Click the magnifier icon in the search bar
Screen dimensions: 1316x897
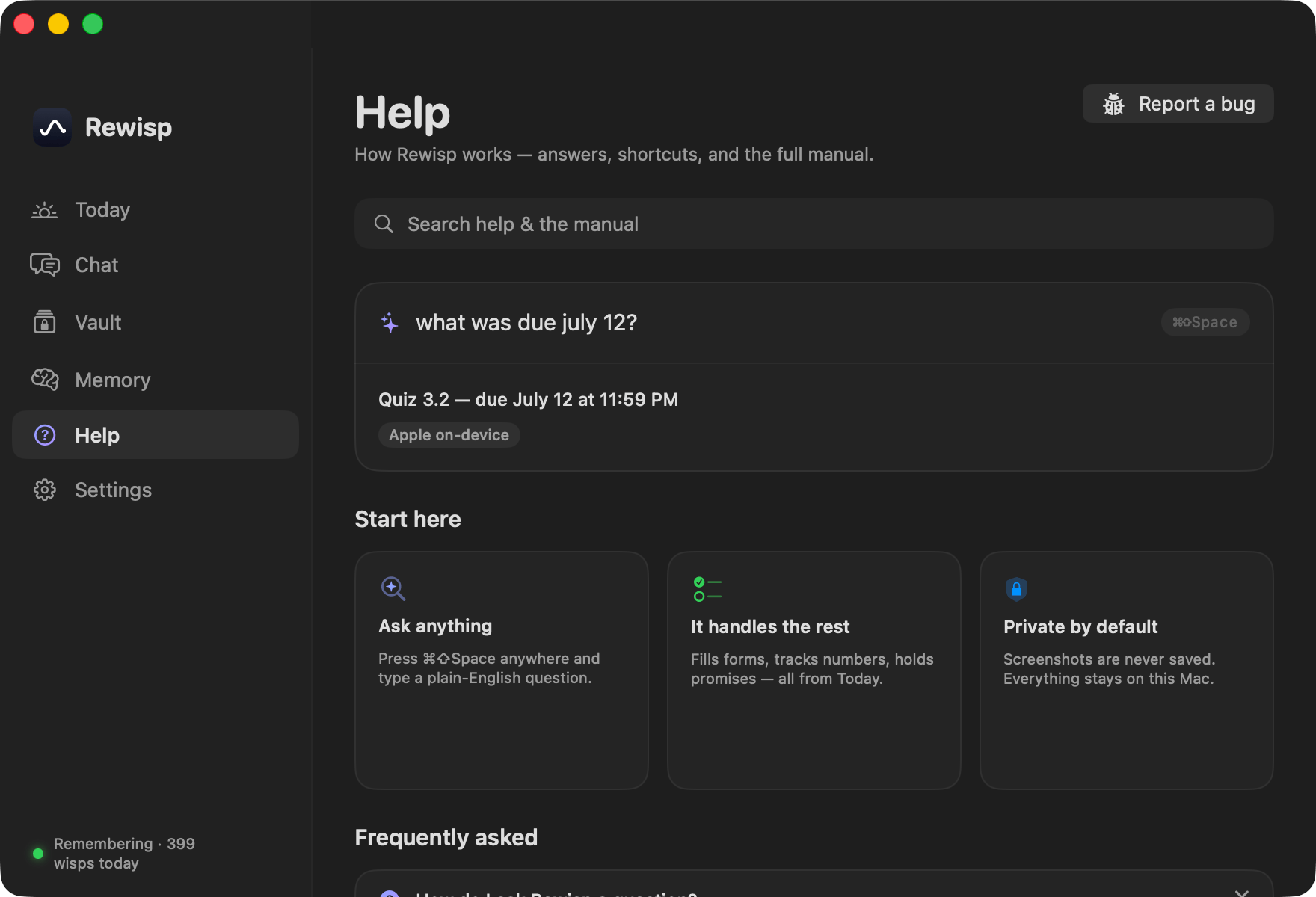pos(384,224)
